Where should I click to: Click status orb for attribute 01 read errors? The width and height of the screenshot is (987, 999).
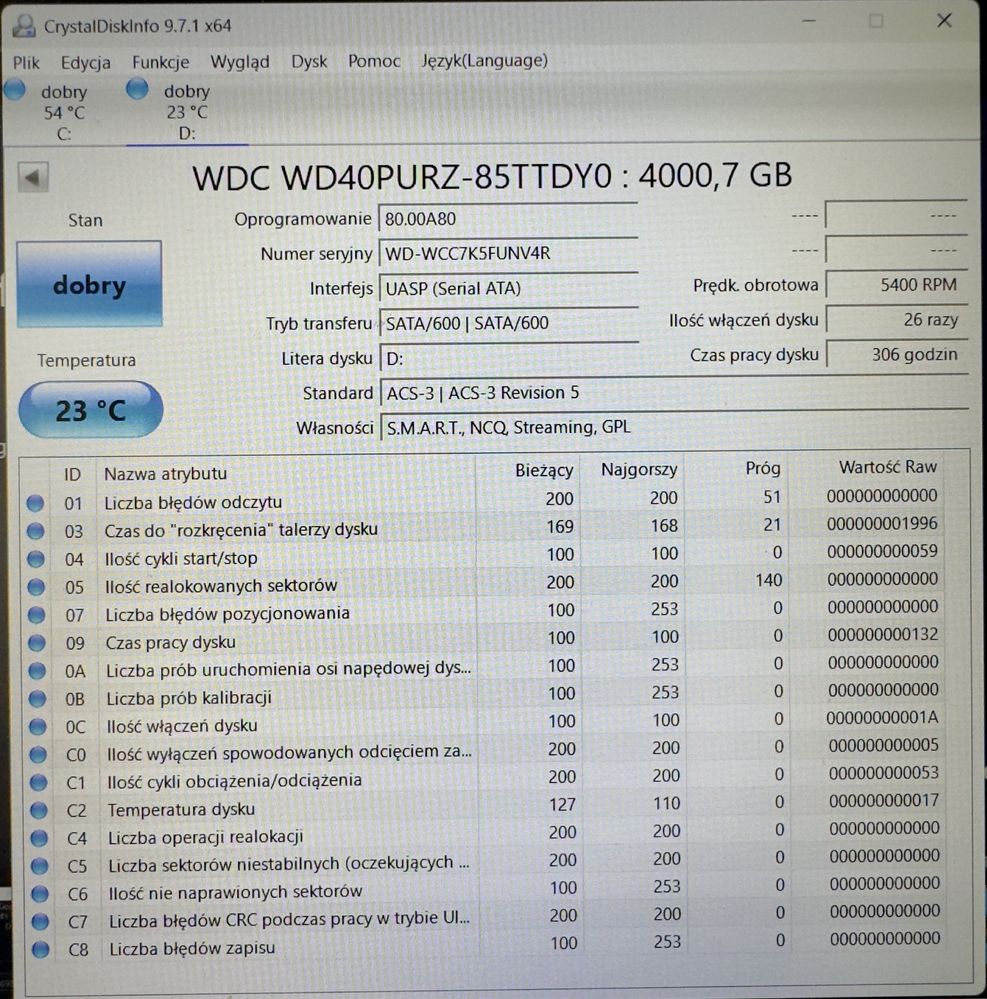(x=35, y=503)
